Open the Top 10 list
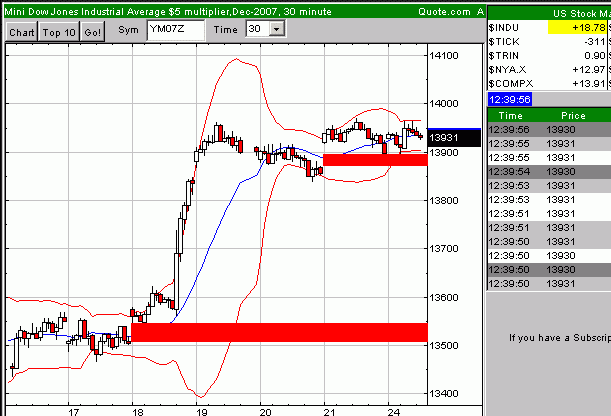The image size is (611, 416). click(x=59, y=32)
